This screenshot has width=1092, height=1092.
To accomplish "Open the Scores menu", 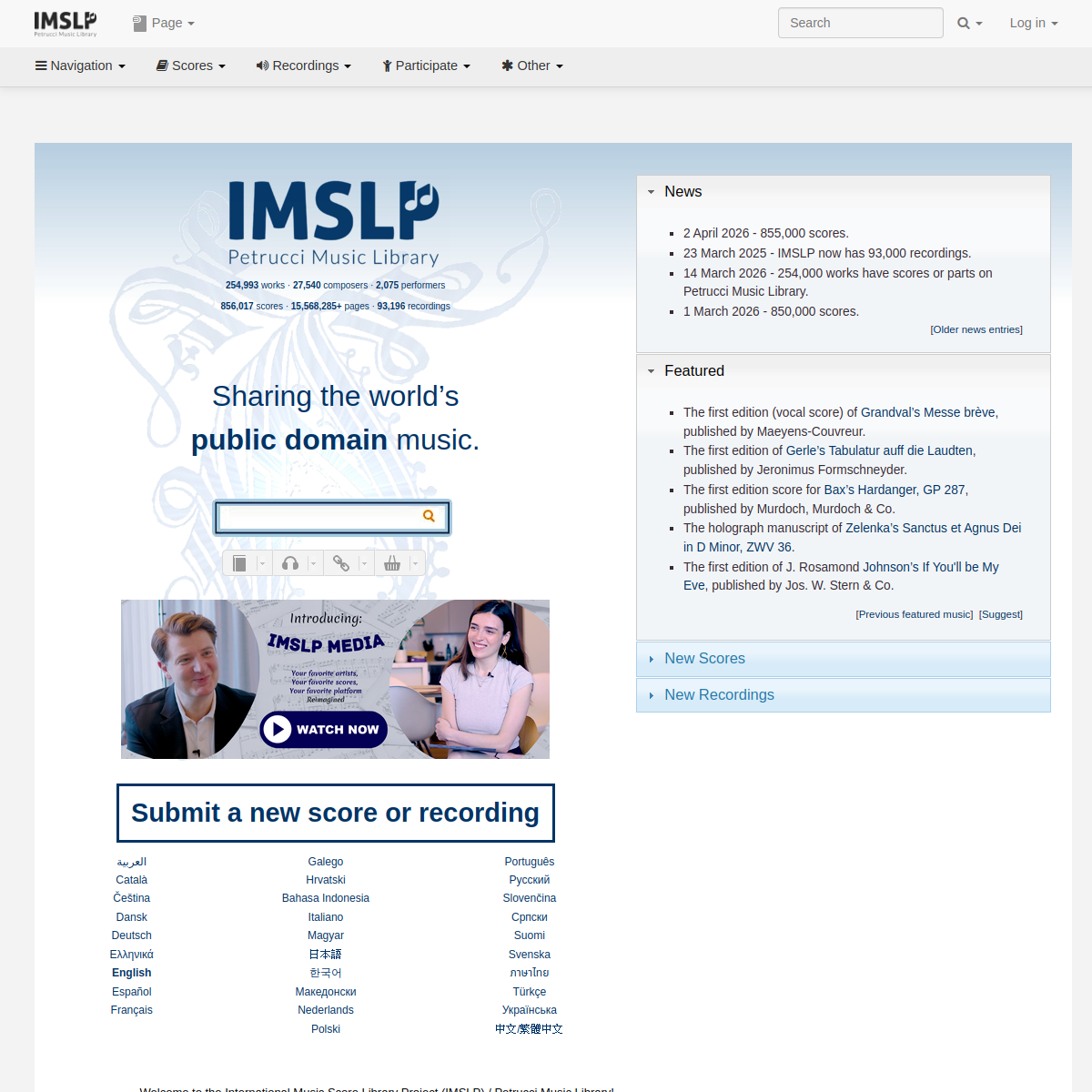I will (190, 65).
